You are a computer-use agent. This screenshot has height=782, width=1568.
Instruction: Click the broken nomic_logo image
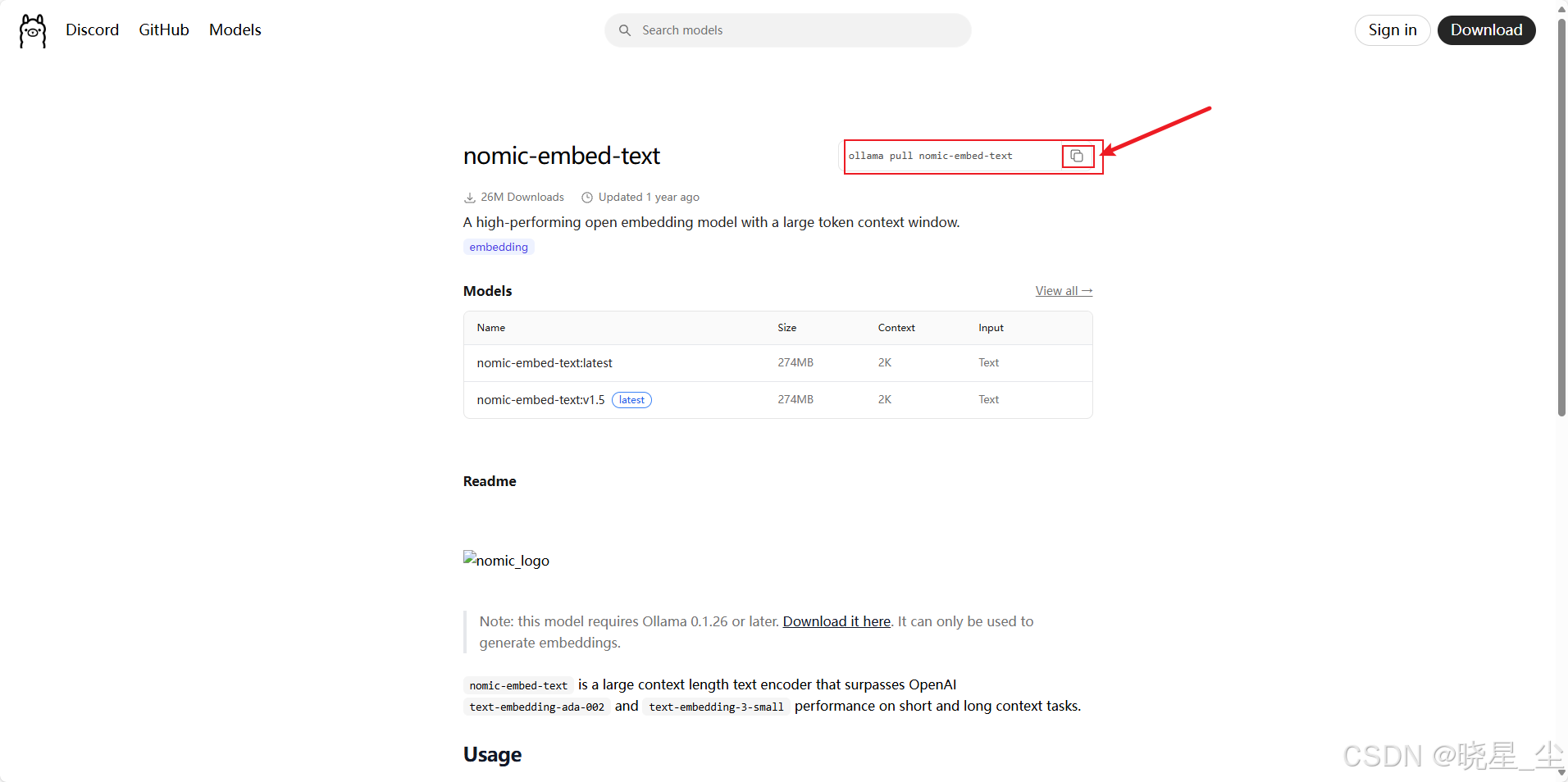pos(506,560)
